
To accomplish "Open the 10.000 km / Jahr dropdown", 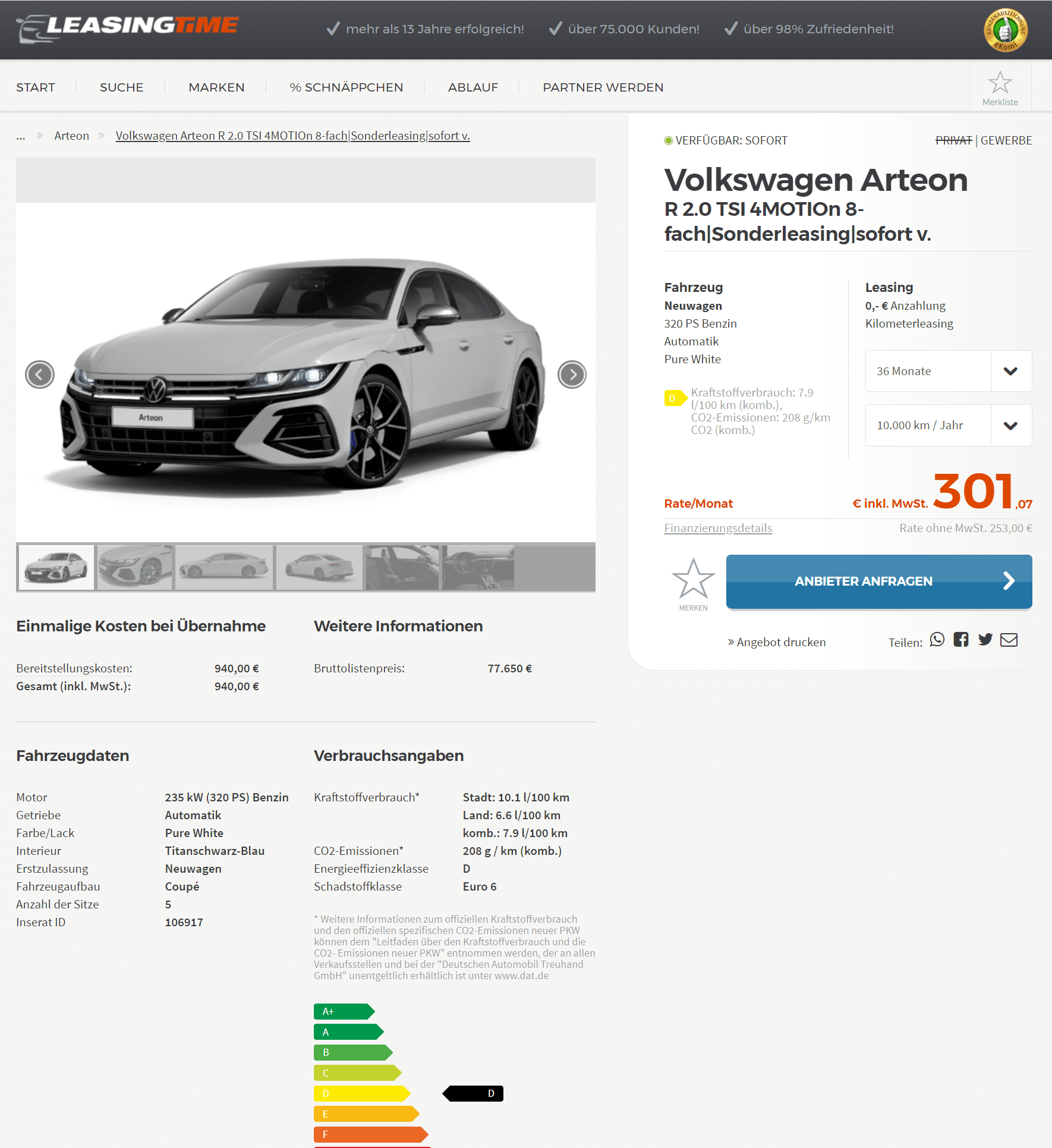I will 949,425.
